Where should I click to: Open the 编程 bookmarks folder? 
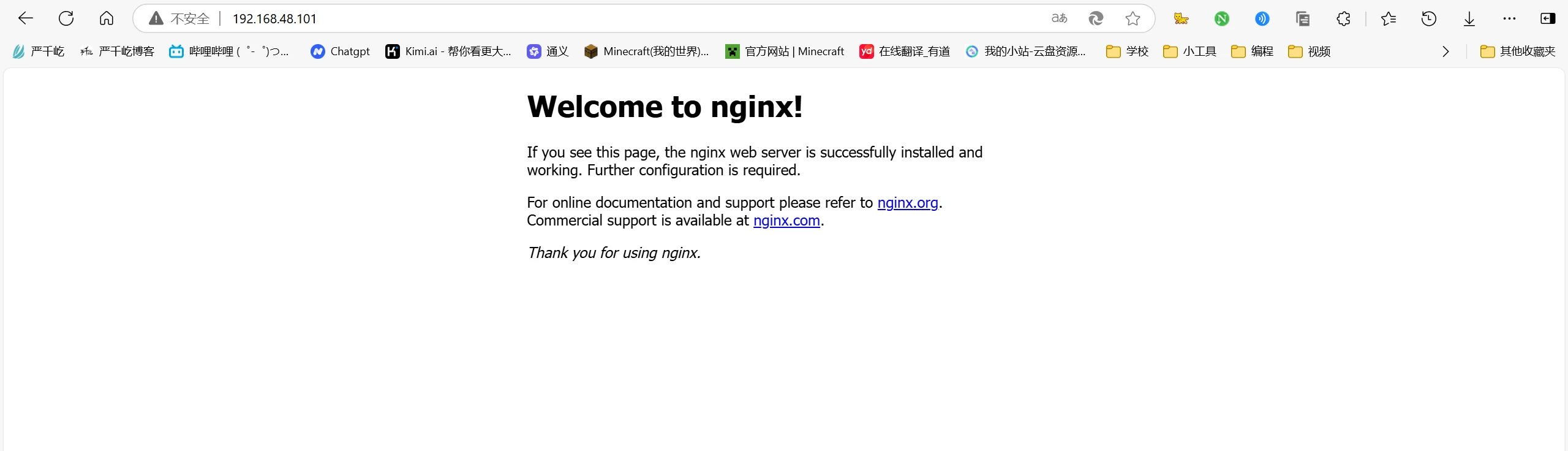[x=1252, y=51]
